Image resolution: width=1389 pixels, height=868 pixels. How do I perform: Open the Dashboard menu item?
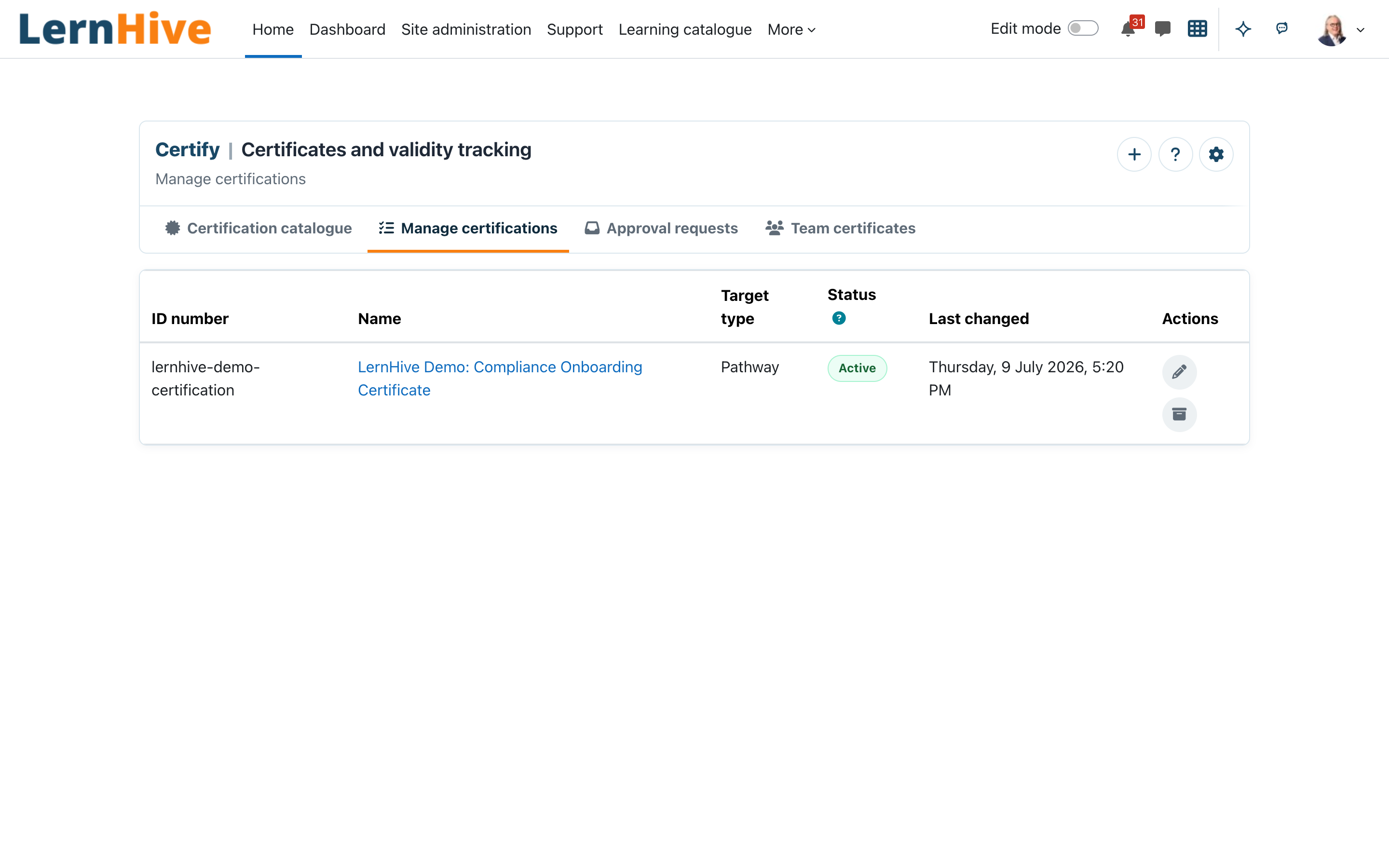(x=347, y=29)
